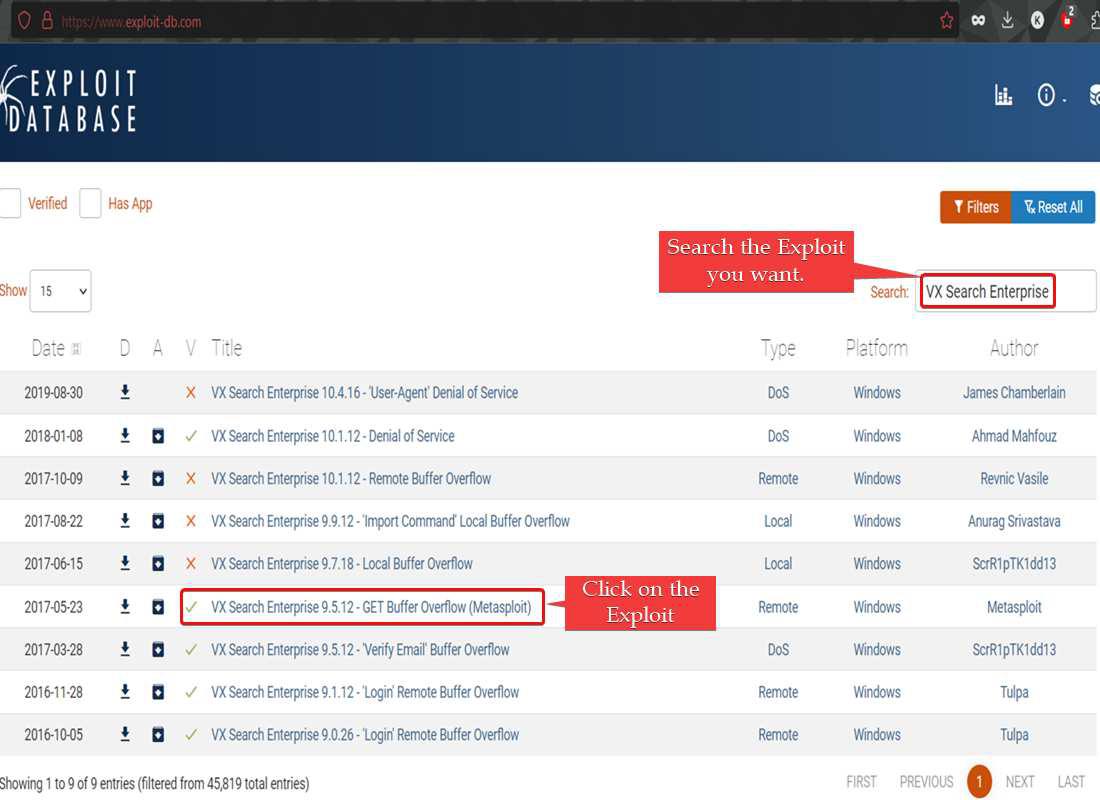Get vulnerable app for 2016-10-05 entry
This screenshot has height=800, width=1100.
159,735
